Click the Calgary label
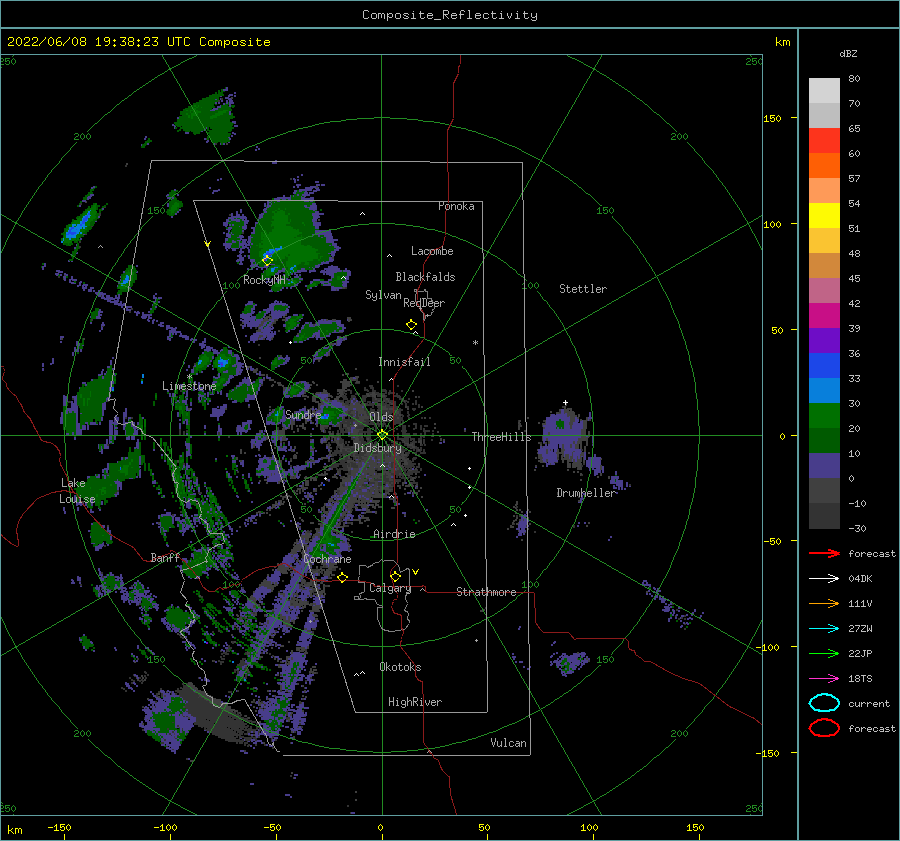900x841 pixels. pos(390,588)
